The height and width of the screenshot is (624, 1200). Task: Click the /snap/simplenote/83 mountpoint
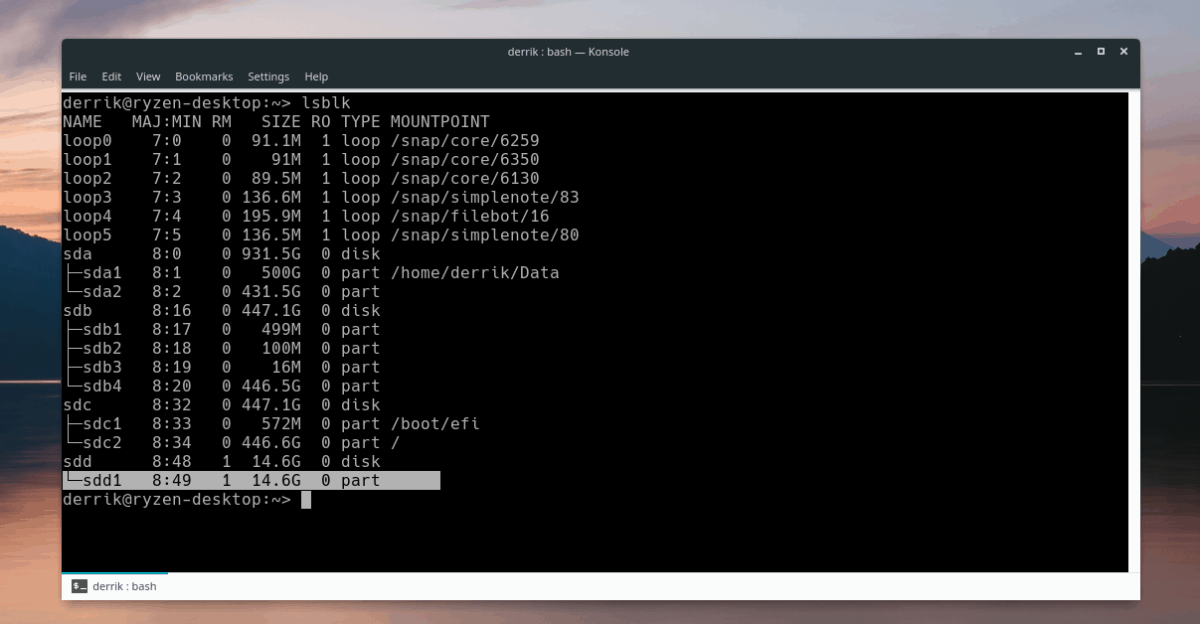pyautogui.click(x=485, y=197)
